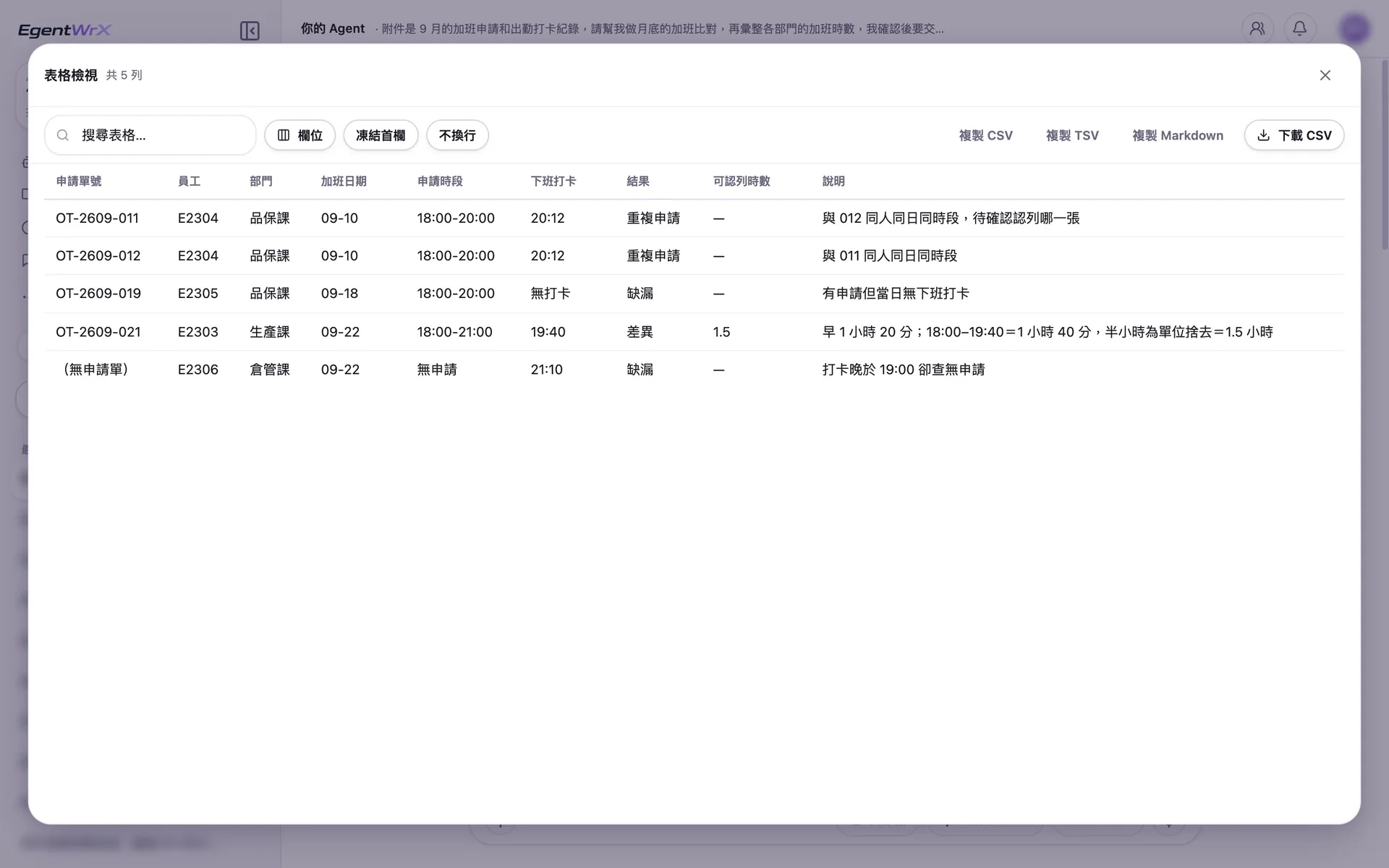Open the 欄位 column chooser
Image resolution: width=1389 pixels, height=868 pixels.
pyautogui.click(x=300, y=135)
